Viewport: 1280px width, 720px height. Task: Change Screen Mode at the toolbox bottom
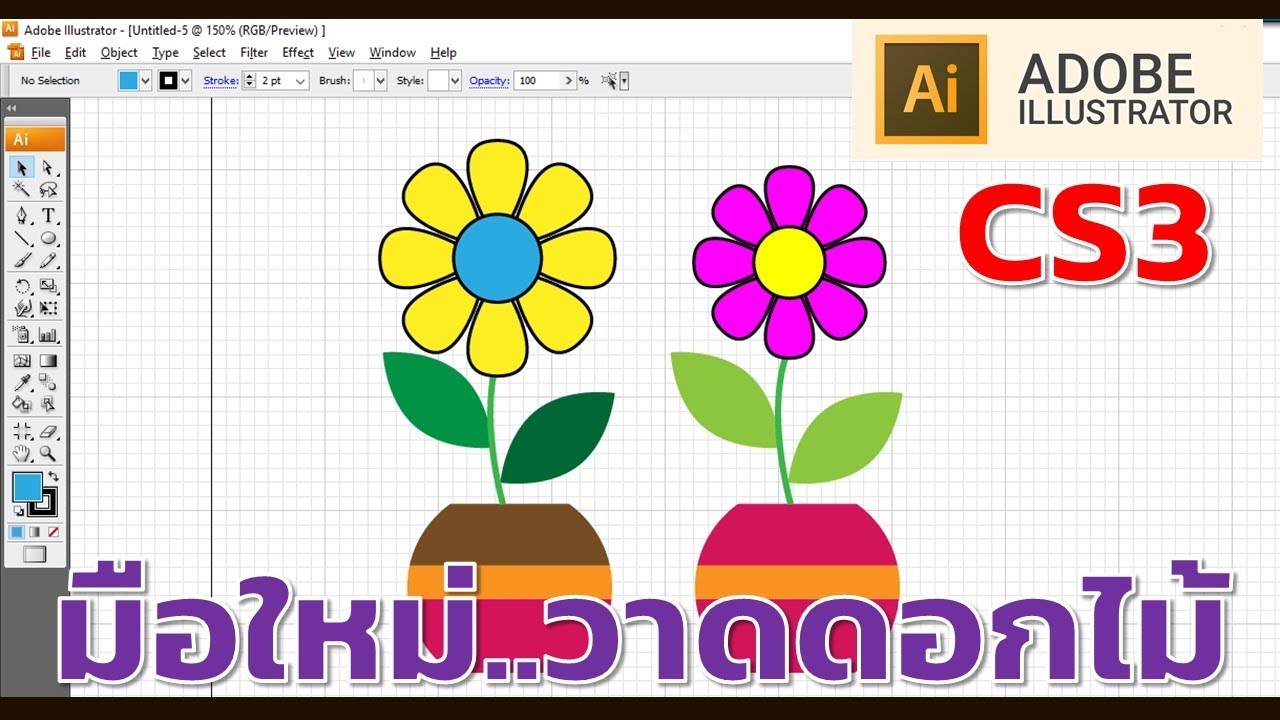point(35,554)
